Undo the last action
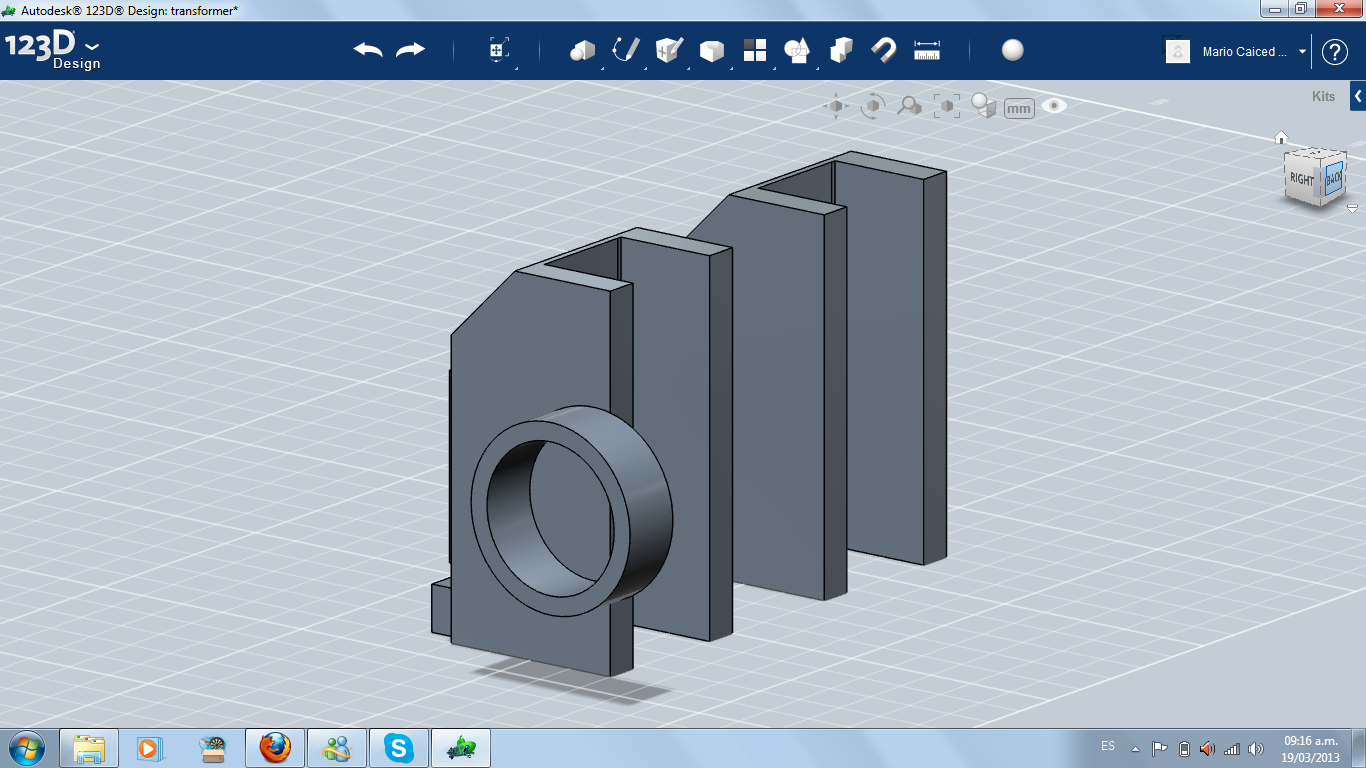 tap(368, 50)
